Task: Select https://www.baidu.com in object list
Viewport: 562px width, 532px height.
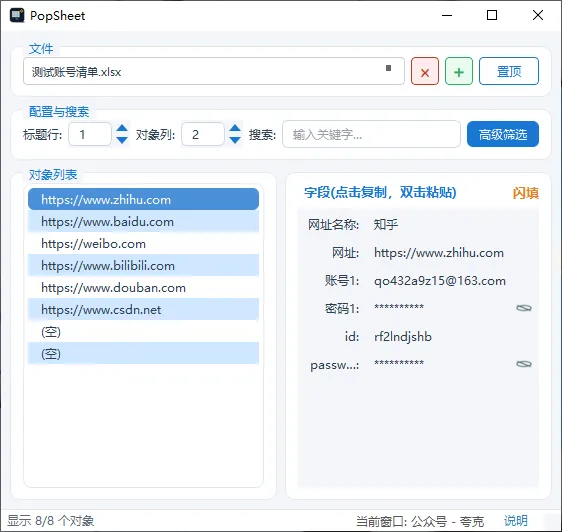Action: (143, 222)
